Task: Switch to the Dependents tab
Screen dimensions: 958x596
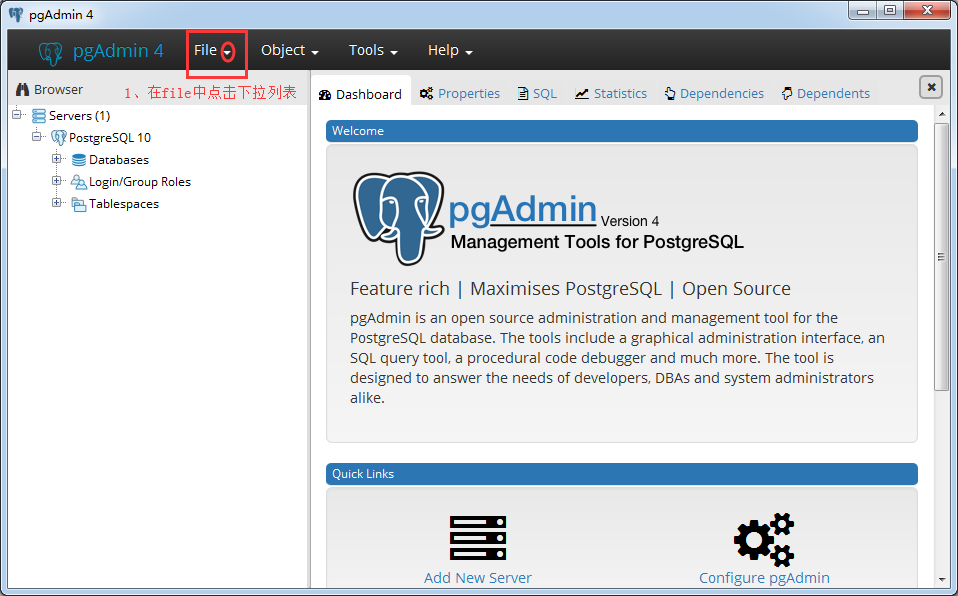Action: pyautogui.click(x=825, y=94)
